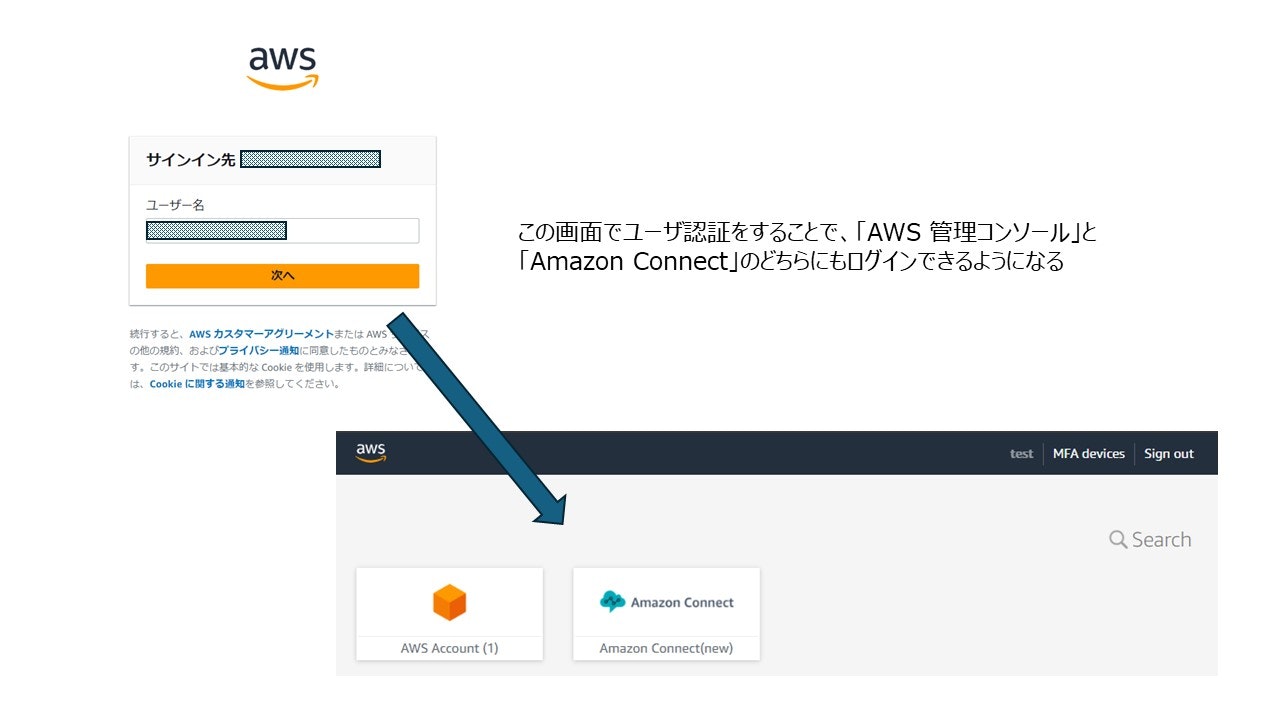Expand the AWS Account (1) tile
The image size is (1280, 720).
449,648
